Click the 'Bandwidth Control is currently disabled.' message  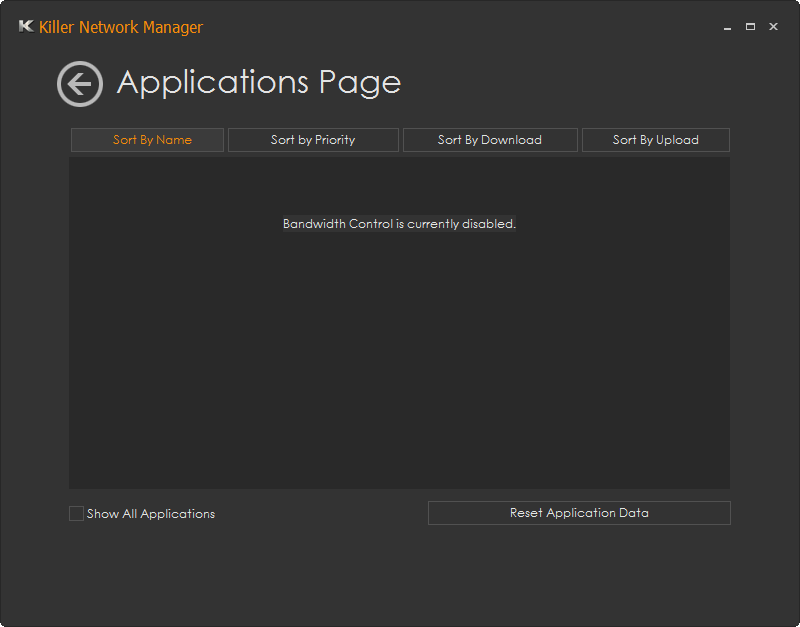coord(399,224)
